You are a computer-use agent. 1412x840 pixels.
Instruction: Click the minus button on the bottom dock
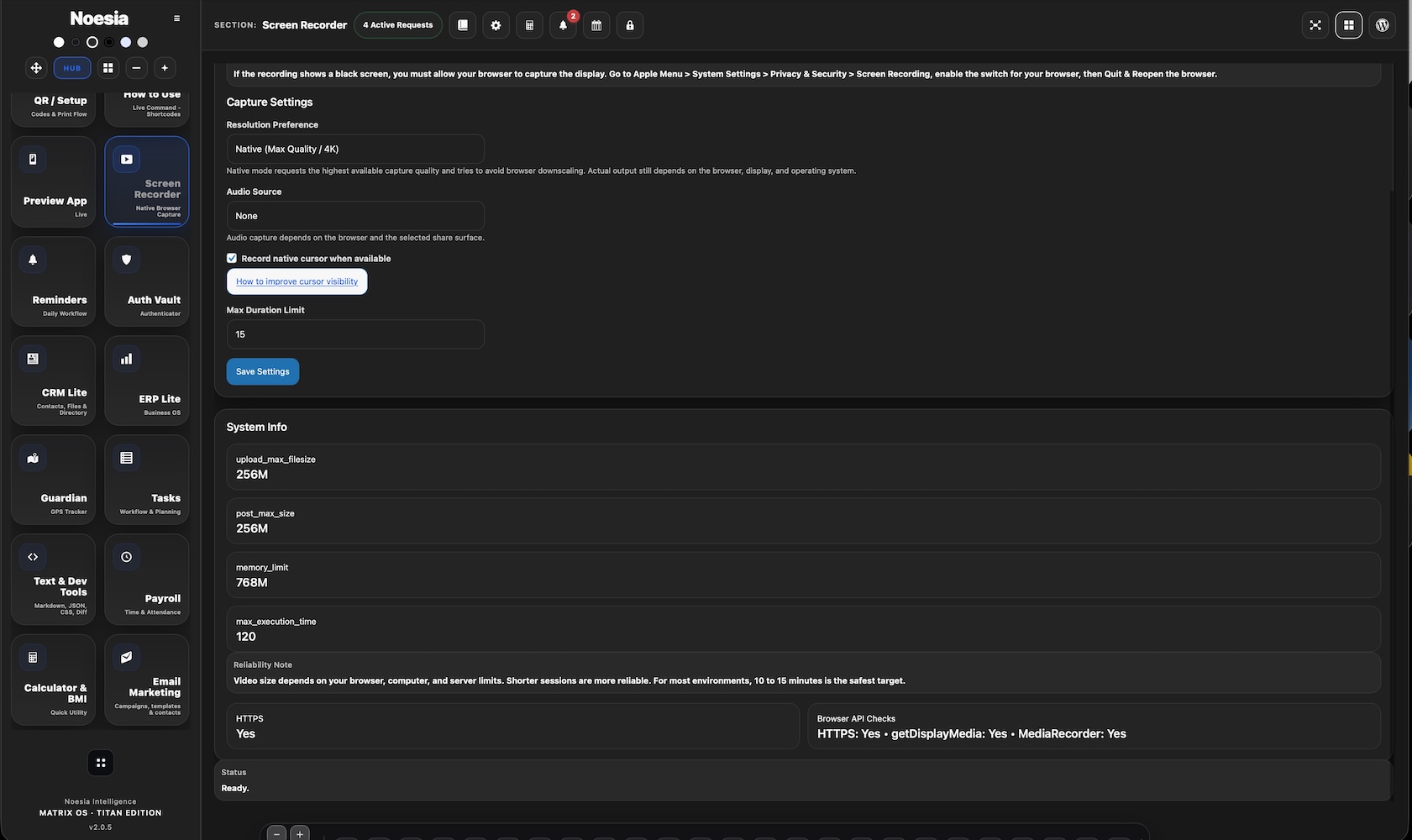pyautogui.click(x=276, y=833)
